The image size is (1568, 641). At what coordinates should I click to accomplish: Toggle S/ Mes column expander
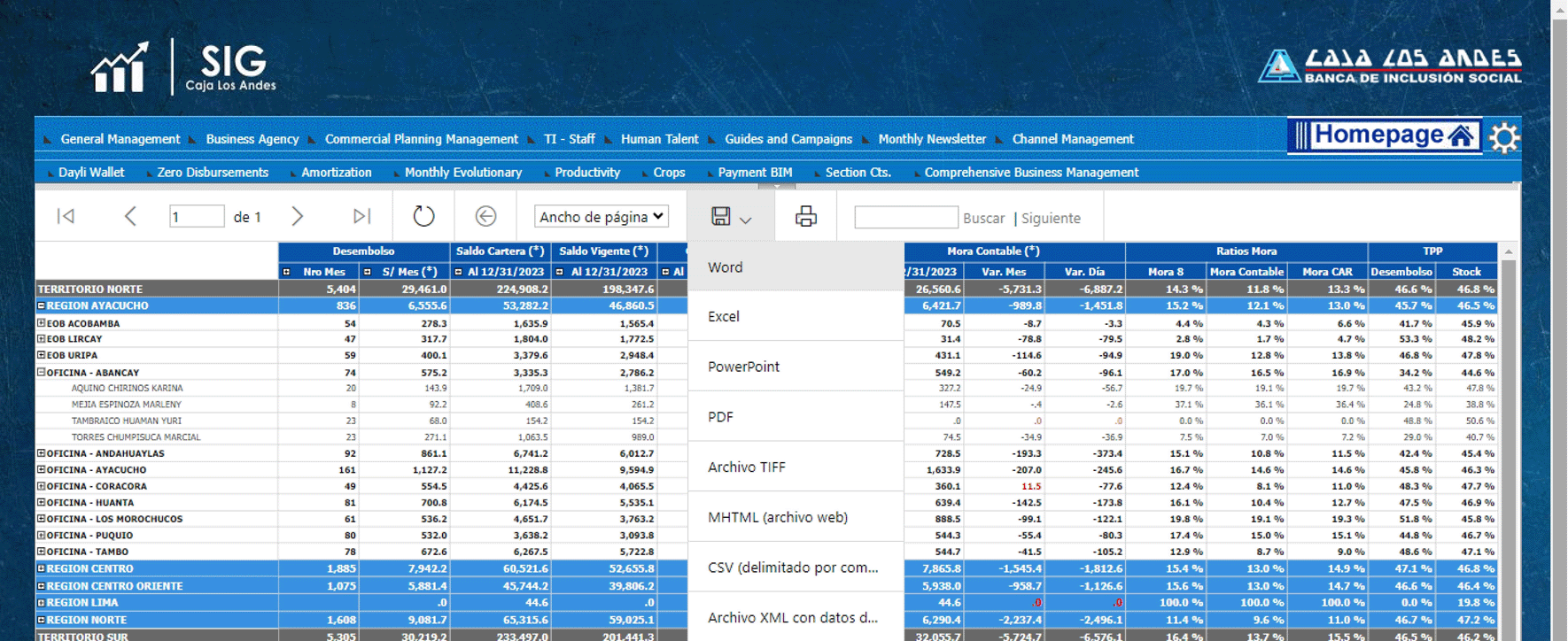(368, 272)
